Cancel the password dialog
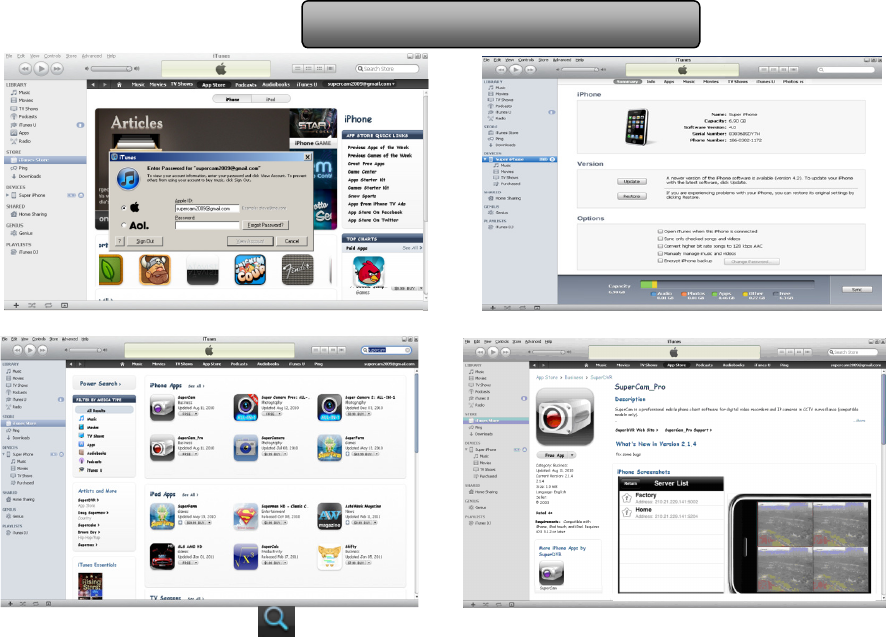The width and height of the screenshot is (886, 637). 292,241
